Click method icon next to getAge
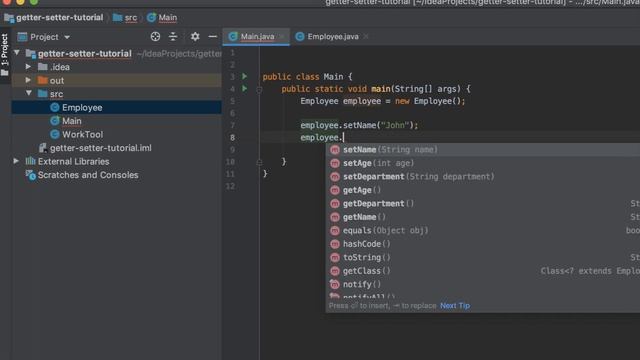This screenshot has width=640, height=360. tap(335, 190)
